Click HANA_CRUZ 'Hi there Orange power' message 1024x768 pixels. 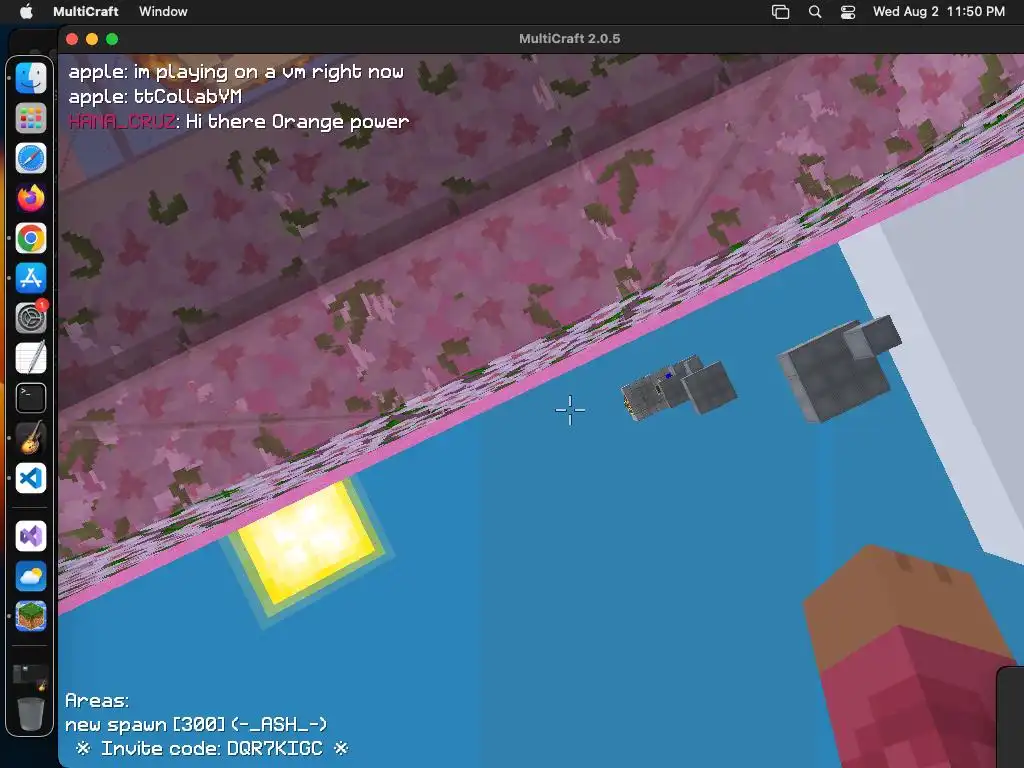[x=239, y=122]
